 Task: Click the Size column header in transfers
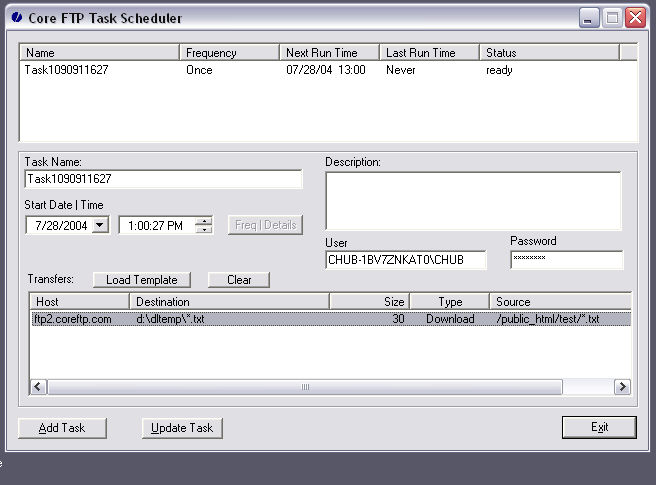[369, 301]
